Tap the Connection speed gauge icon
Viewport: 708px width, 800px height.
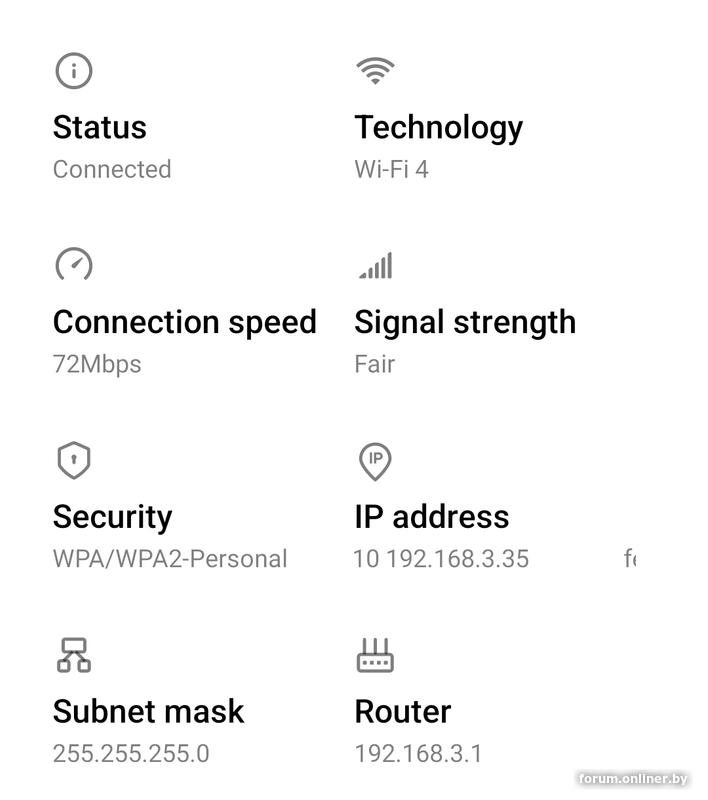[x=73, y=265]
